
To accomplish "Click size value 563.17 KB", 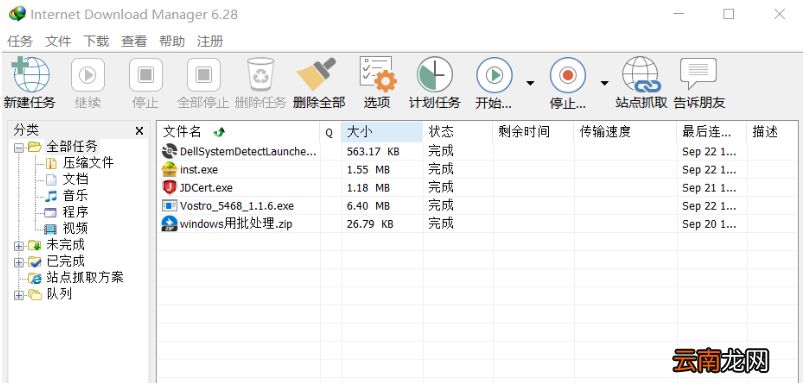I will (373, 152).
